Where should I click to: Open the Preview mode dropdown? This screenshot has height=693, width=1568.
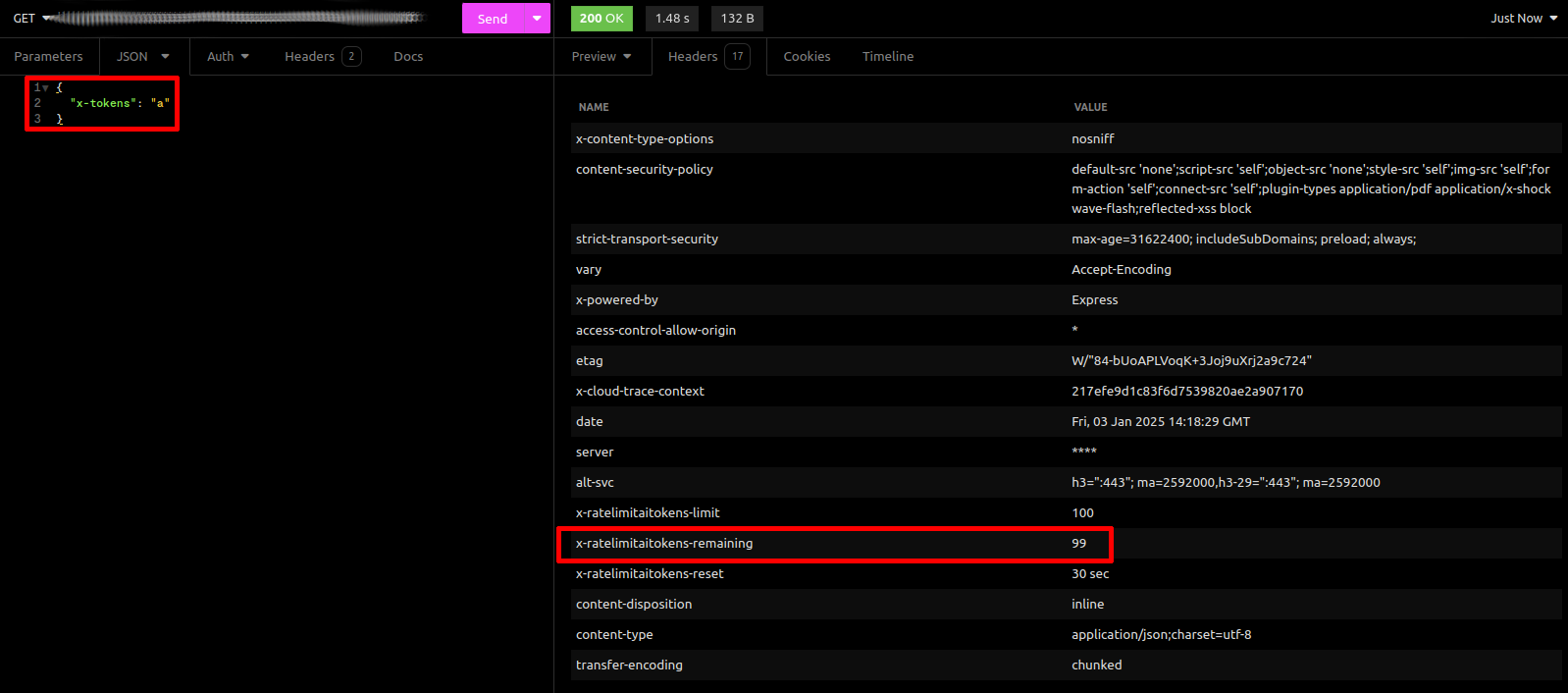point(601,57)
